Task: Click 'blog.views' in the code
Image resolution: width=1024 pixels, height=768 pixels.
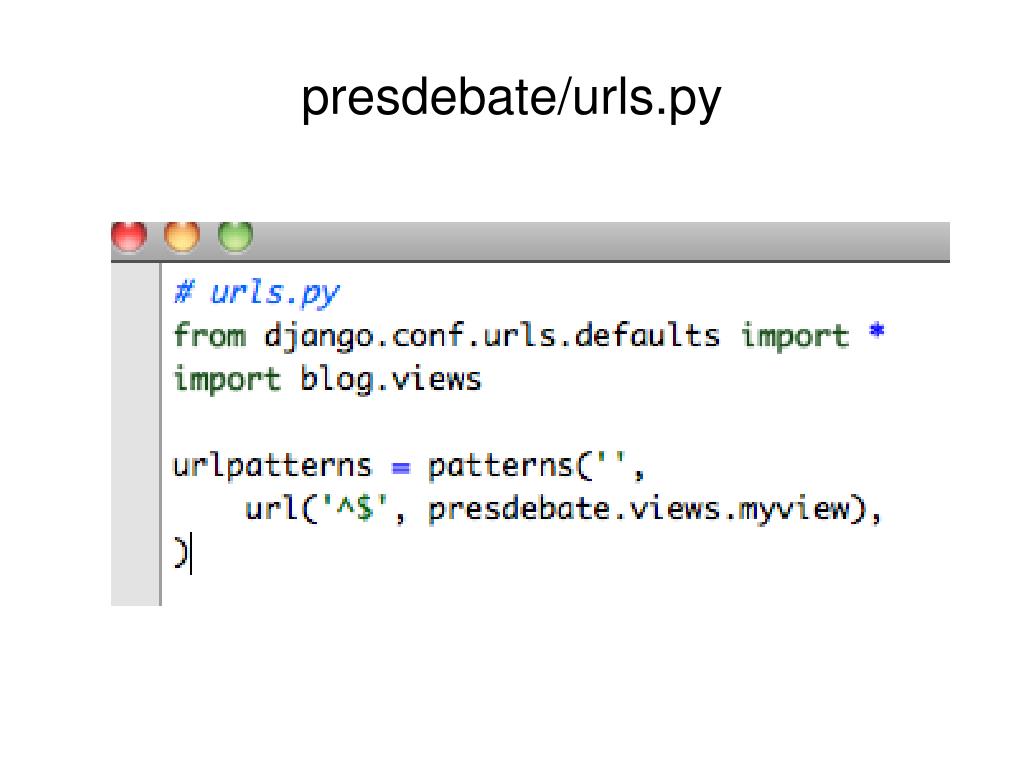Action: 391,380
